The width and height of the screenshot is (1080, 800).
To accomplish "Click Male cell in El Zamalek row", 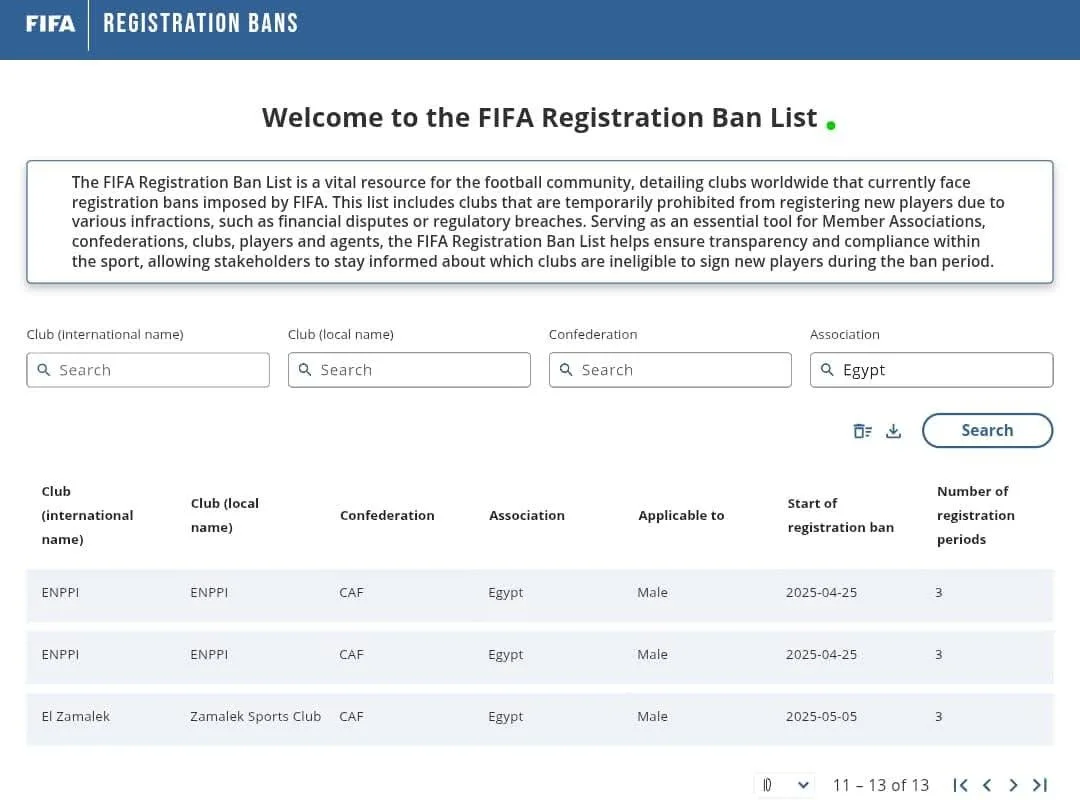I will [652, 717].
